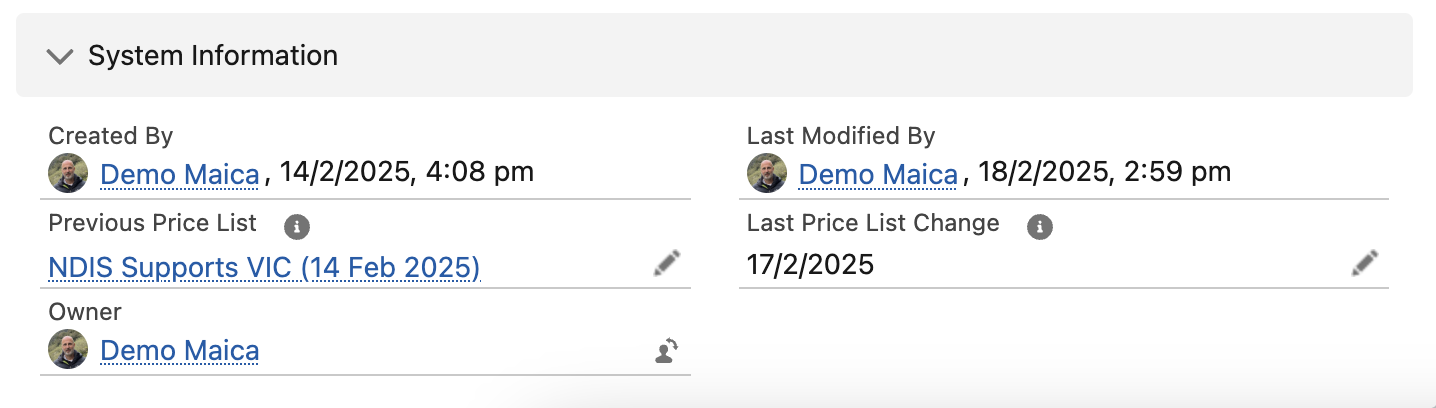1436x408 pixels.
Task: Click the Owner user avatar
Action: click(68, 350)
